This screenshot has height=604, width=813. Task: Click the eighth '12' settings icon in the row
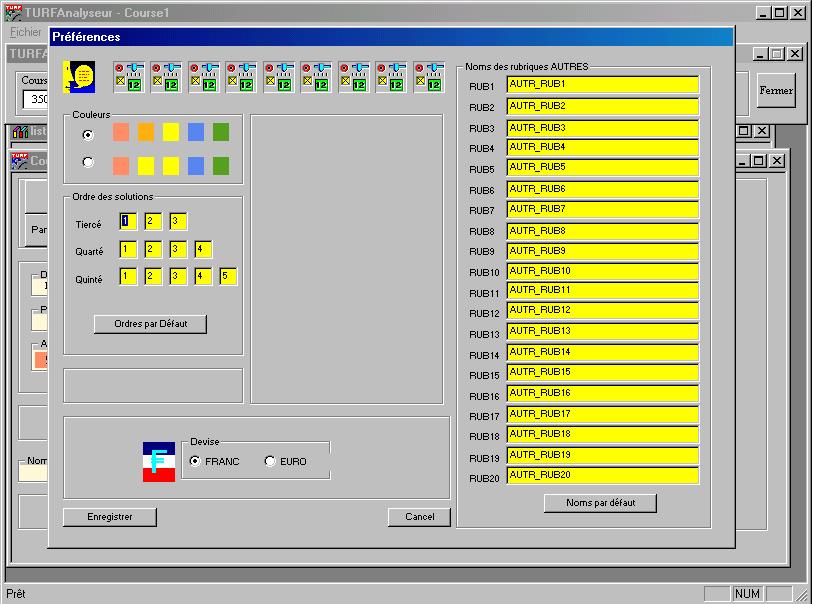(x=391, y=77)
